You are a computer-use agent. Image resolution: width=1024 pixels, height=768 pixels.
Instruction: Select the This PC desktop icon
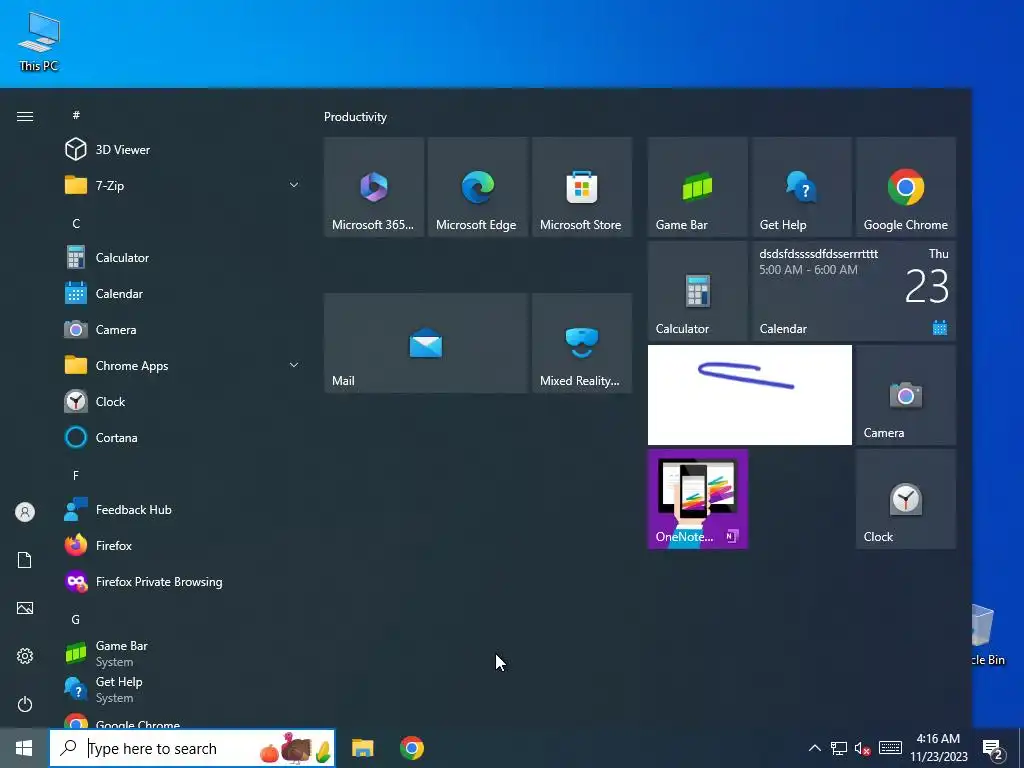pyautogui.click(x=39, y=41)
